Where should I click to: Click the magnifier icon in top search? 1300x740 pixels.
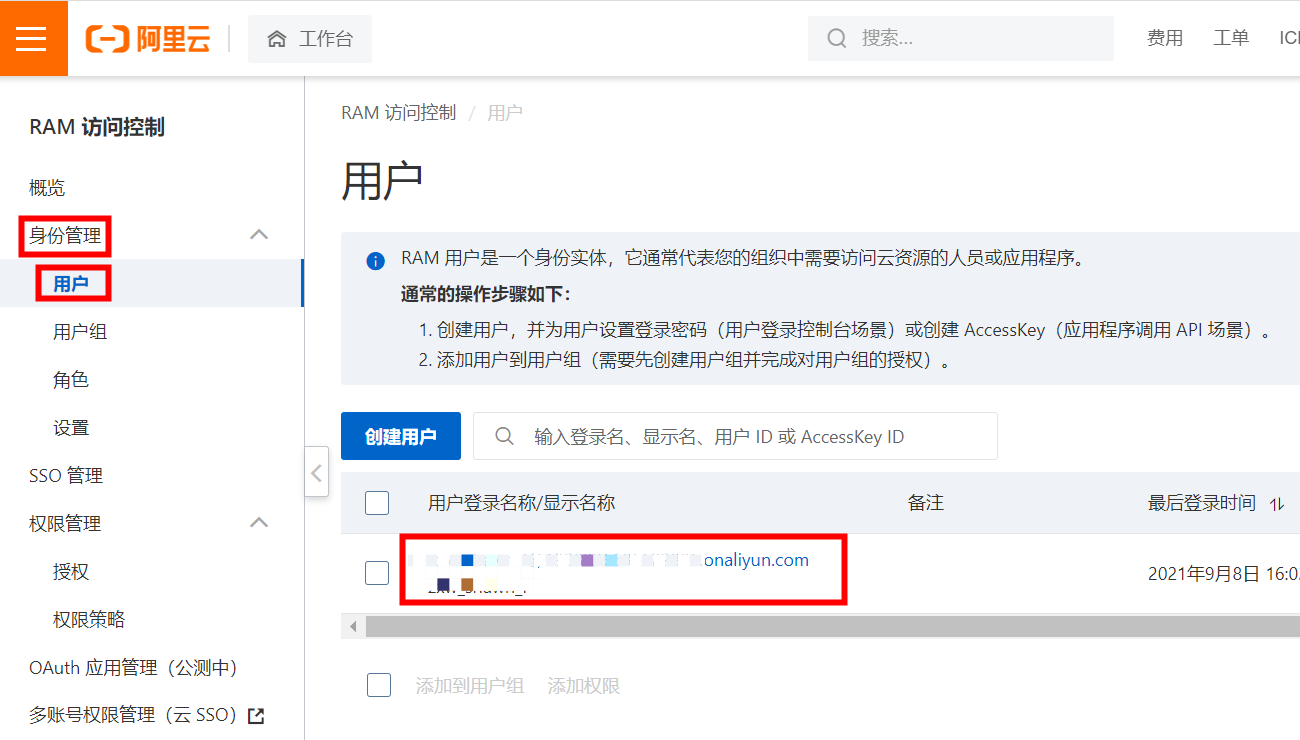tap(837, 39)
